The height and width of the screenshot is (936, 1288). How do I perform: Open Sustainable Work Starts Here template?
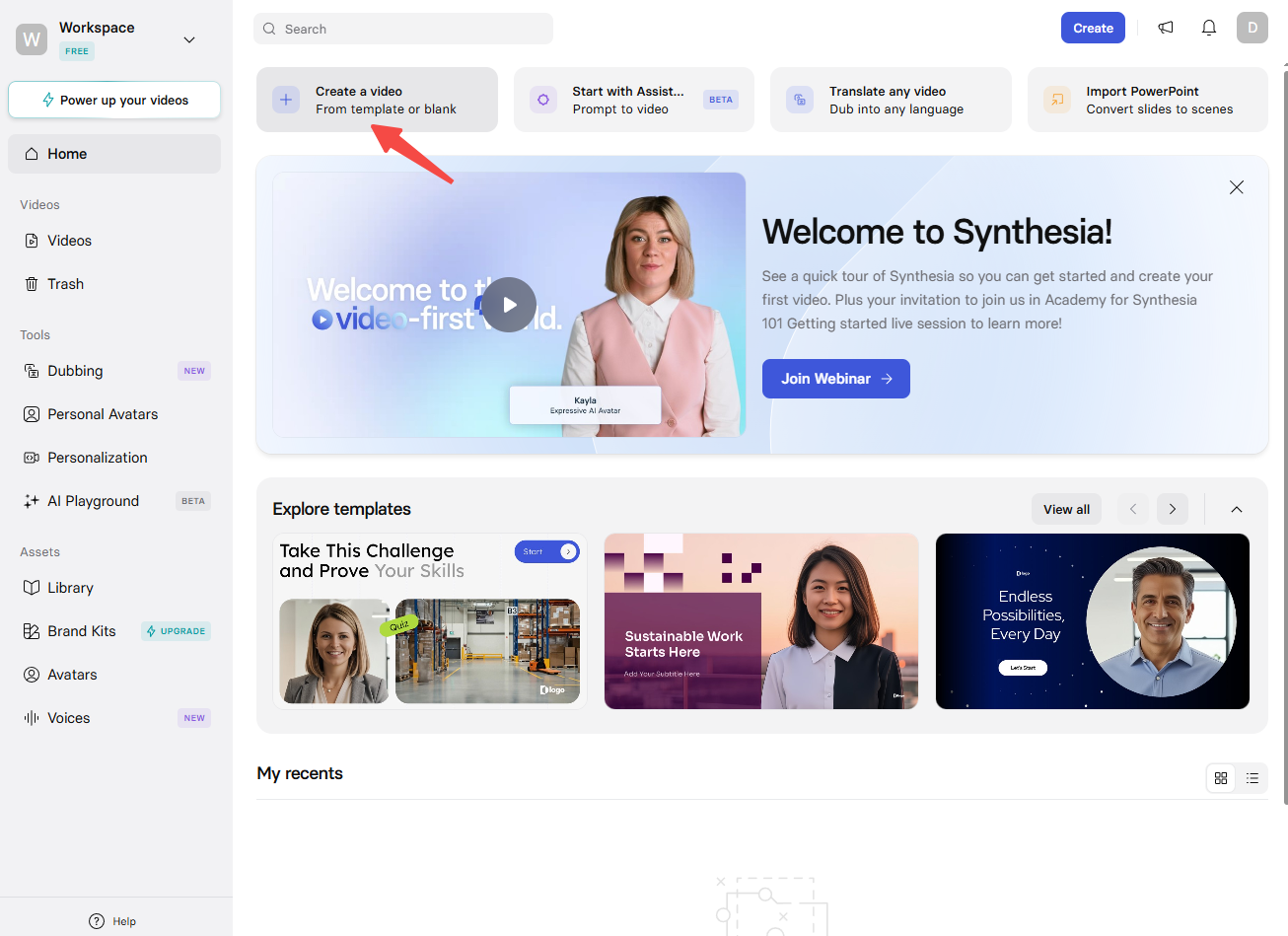click(761, 621)
